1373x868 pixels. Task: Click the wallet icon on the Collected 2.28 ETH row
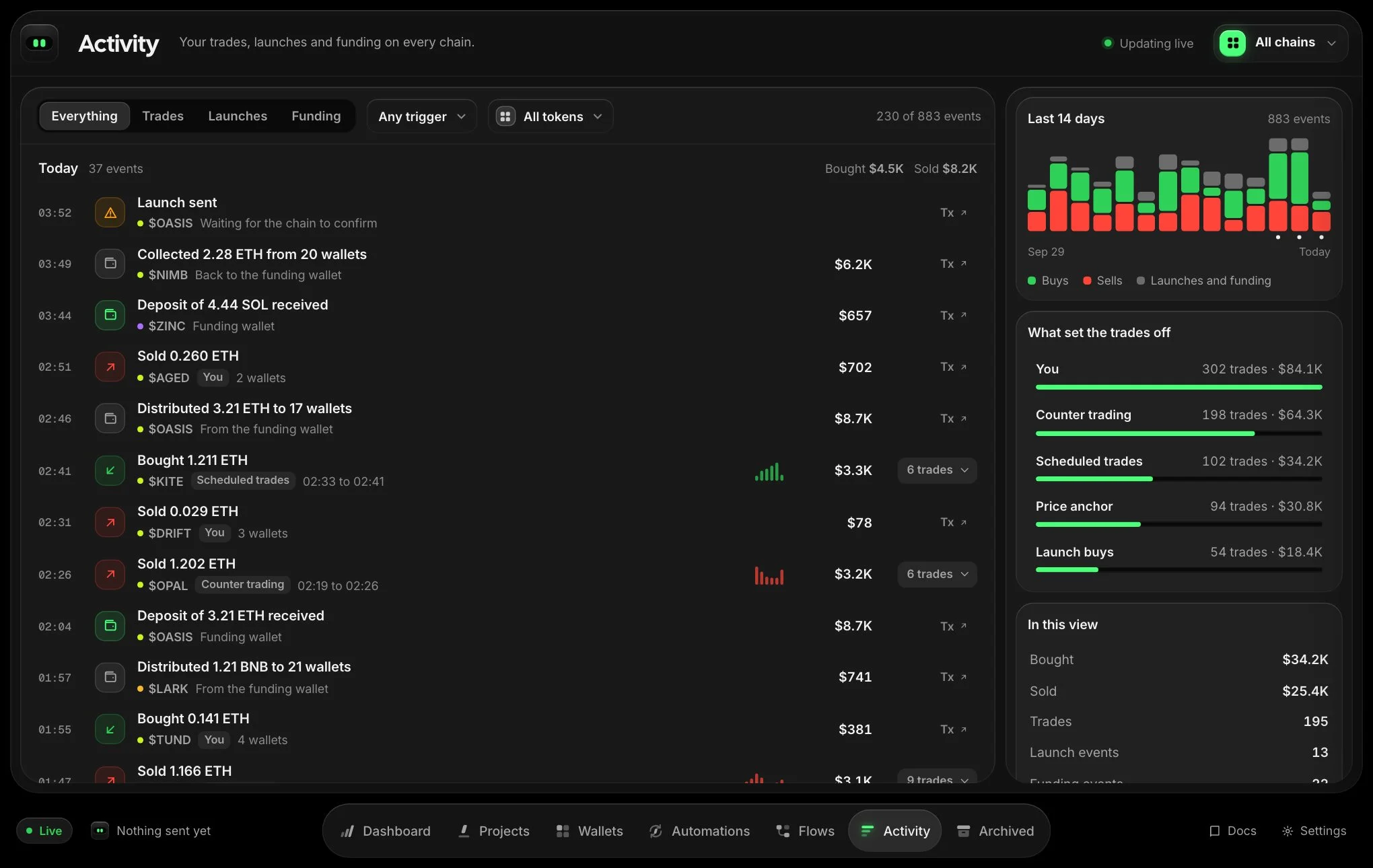110,264
